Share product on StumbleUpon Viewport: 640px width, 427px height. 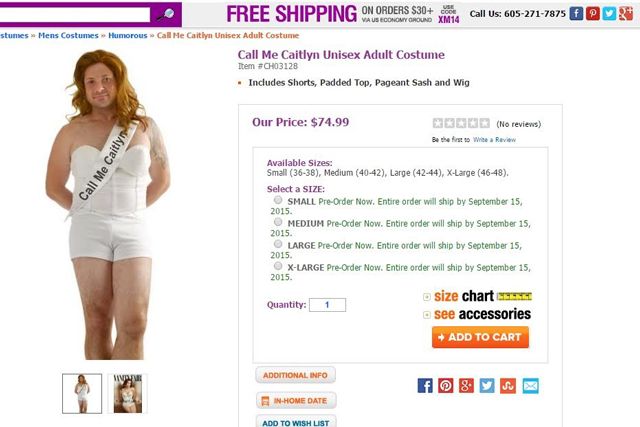[509, 385]
